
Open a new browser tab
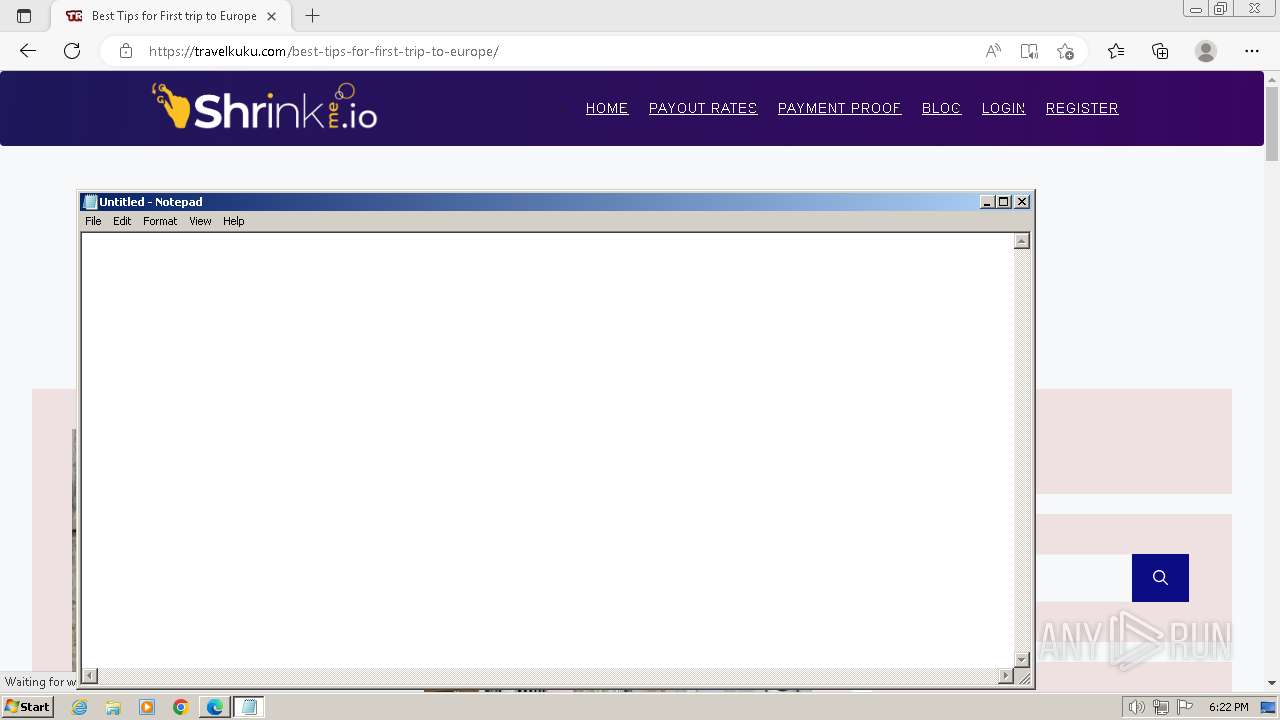point(312,16)
